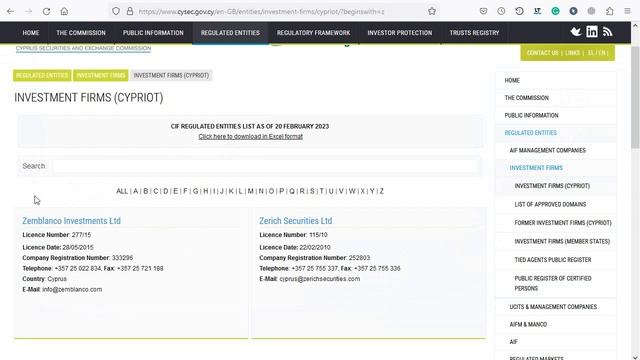Viewport: 640px width, 360px height.
Task: Open the Pocket save icon
Action: pos(483,11)
